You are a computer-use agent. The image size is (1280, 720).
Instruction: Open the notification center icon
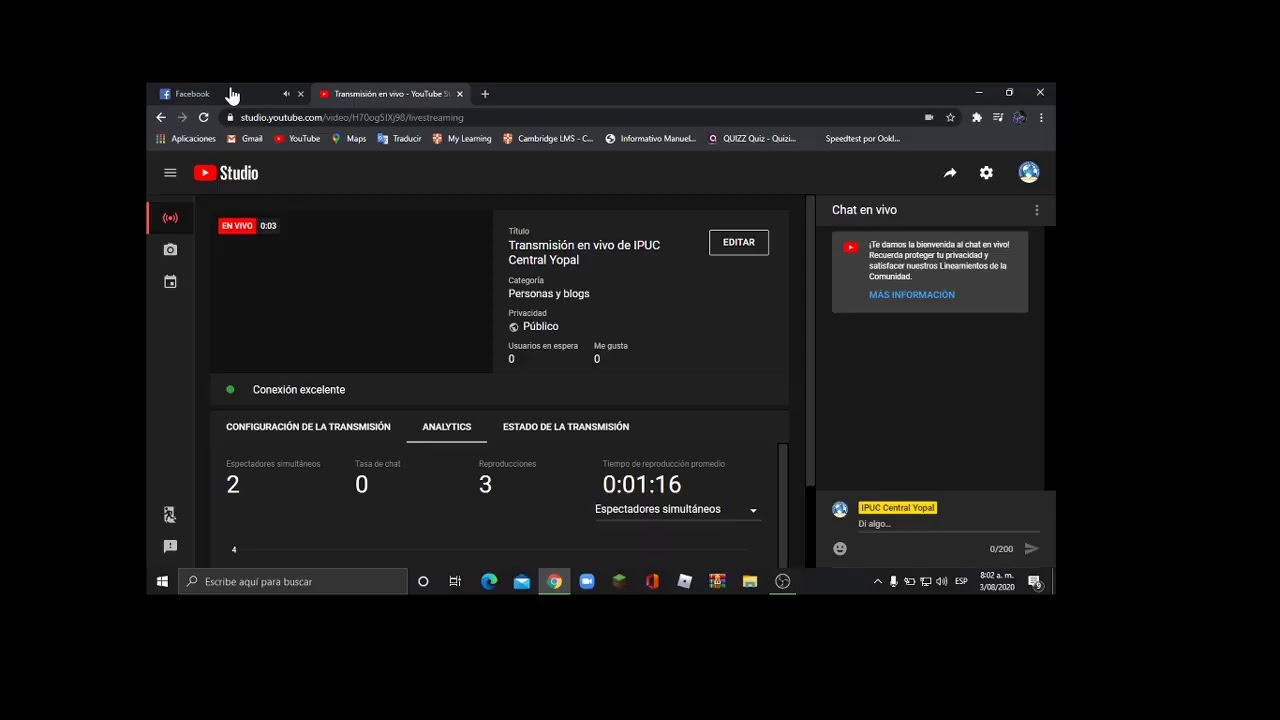1034,581
